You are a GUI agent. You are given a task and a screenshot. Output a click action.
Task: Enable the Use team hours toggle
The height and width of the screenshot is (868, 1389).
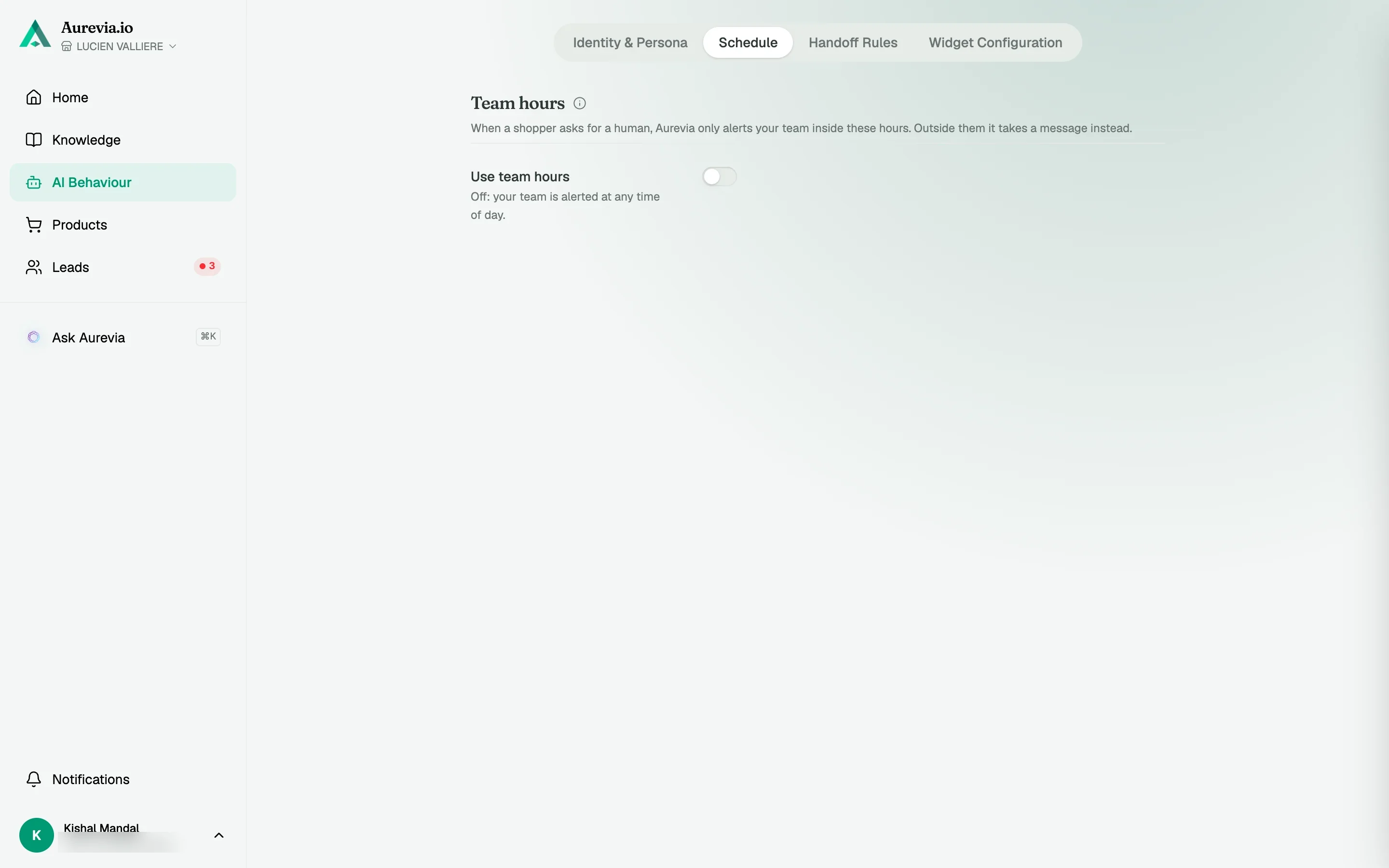coord(719,176)
